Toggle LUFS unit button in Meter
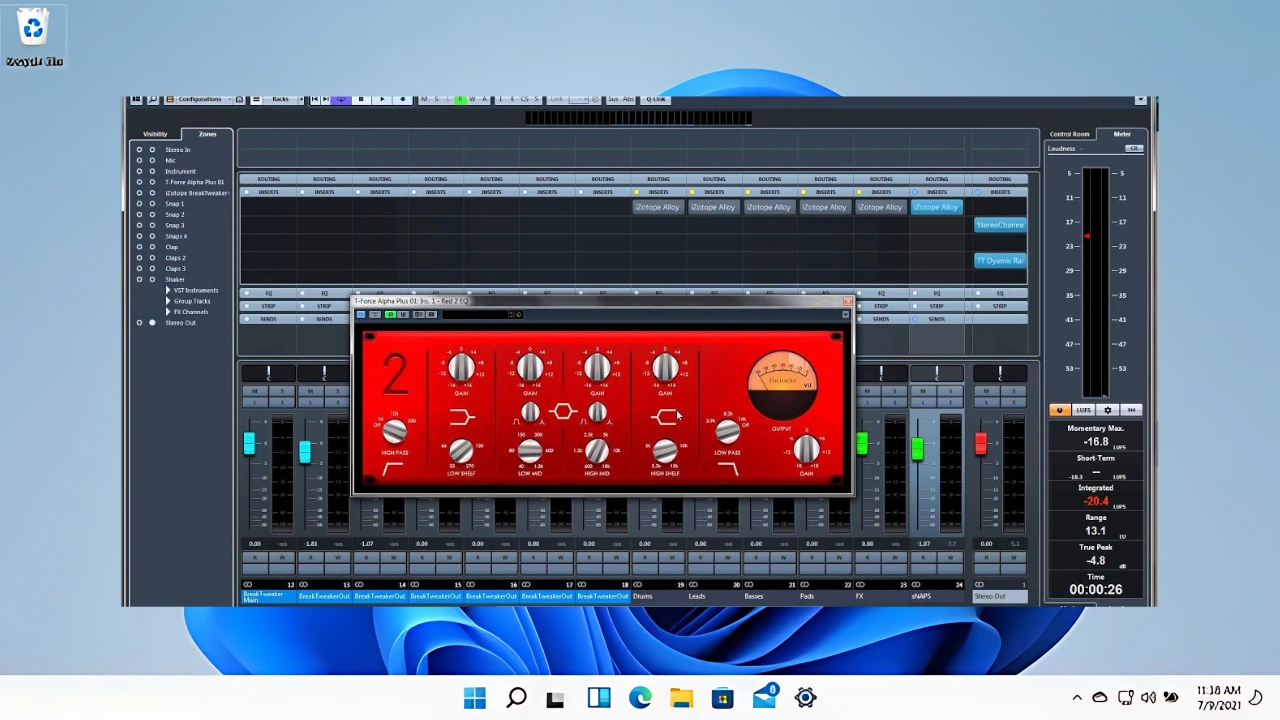1280x720 pixels. (1084, 410)
